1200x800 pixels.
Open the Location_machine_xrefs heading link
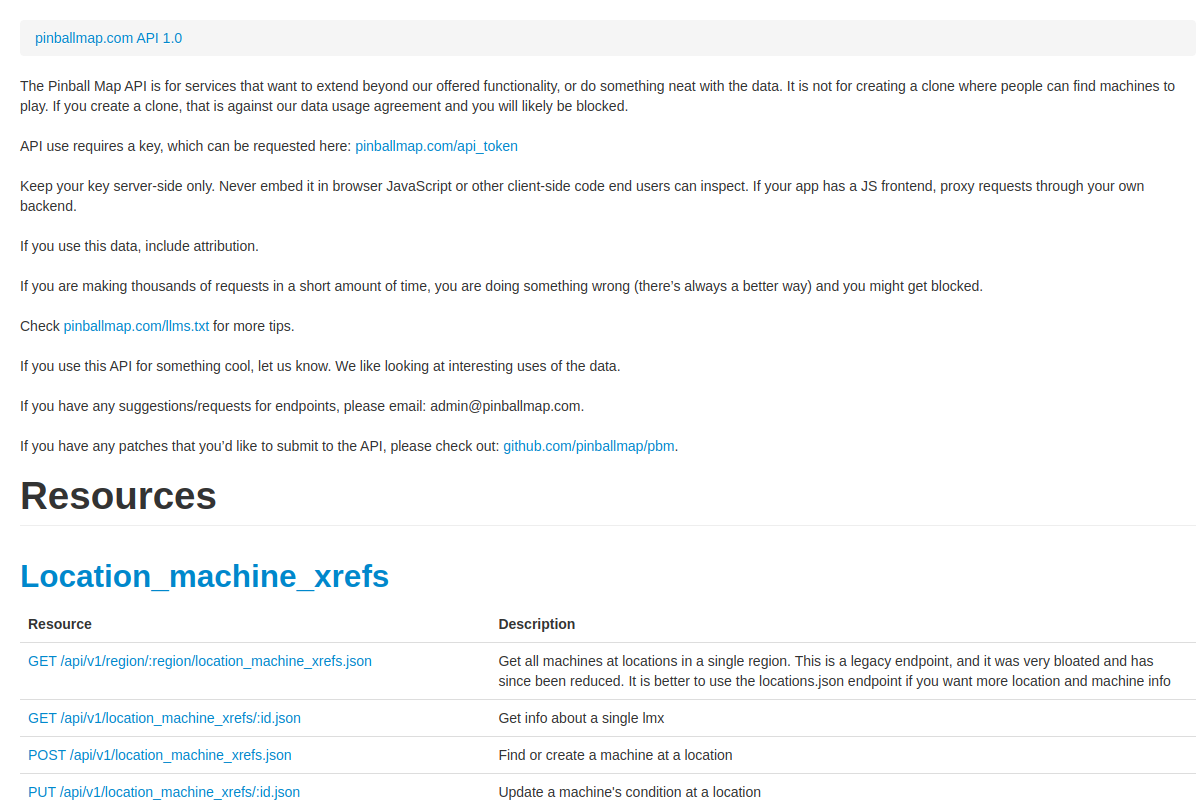(x=204, y=576)
